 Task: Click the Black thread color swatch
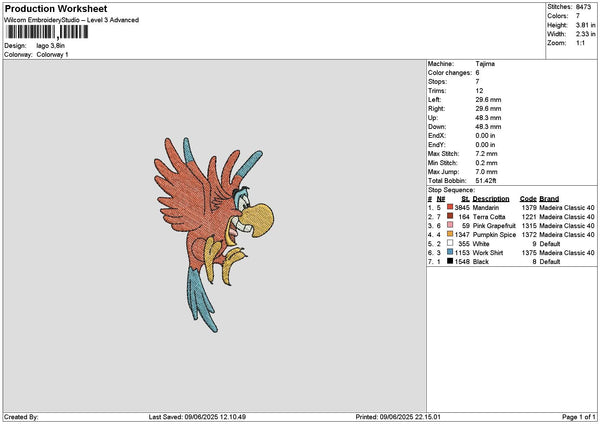(450, 261)
